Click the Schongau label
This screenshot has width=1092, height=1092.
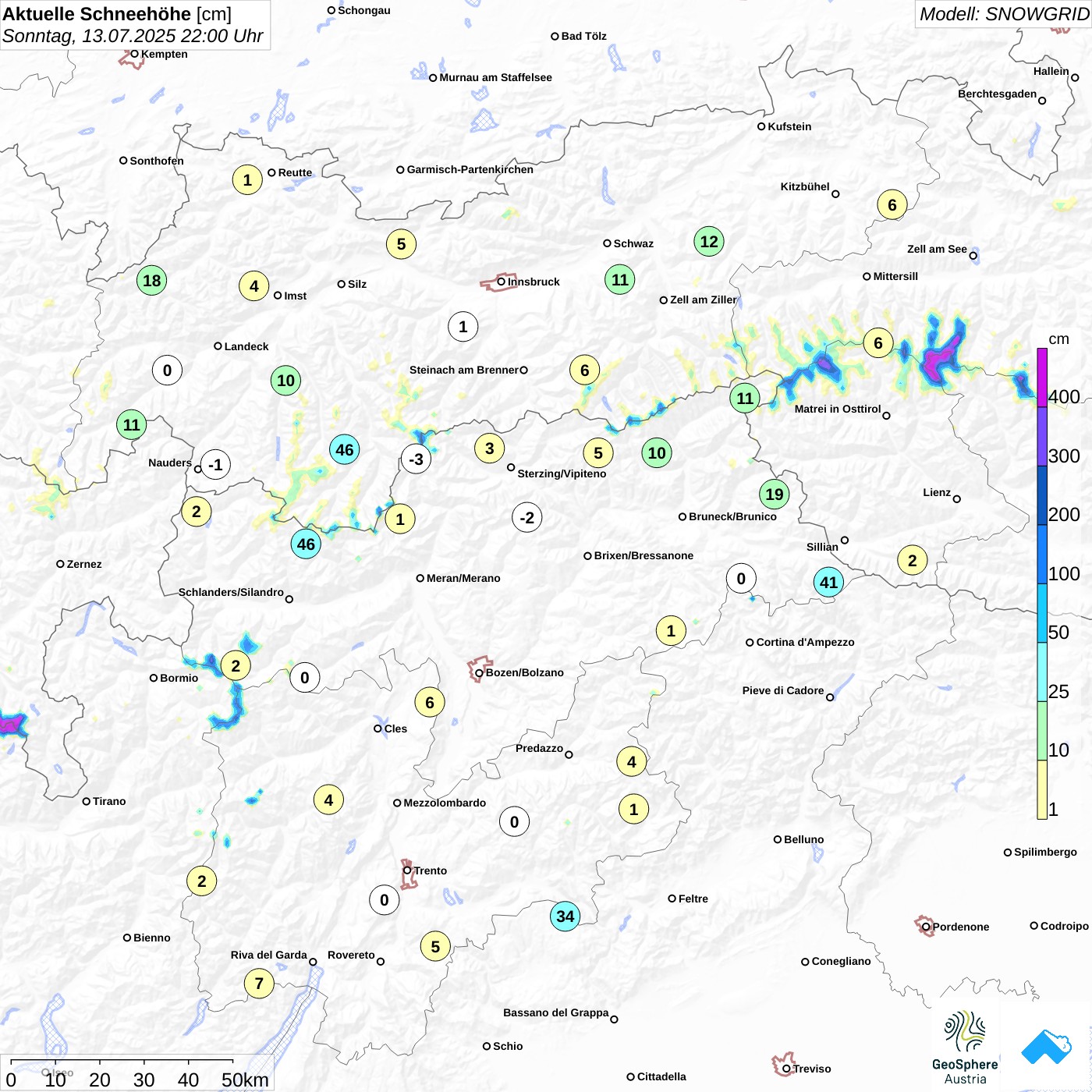point(364,10)
